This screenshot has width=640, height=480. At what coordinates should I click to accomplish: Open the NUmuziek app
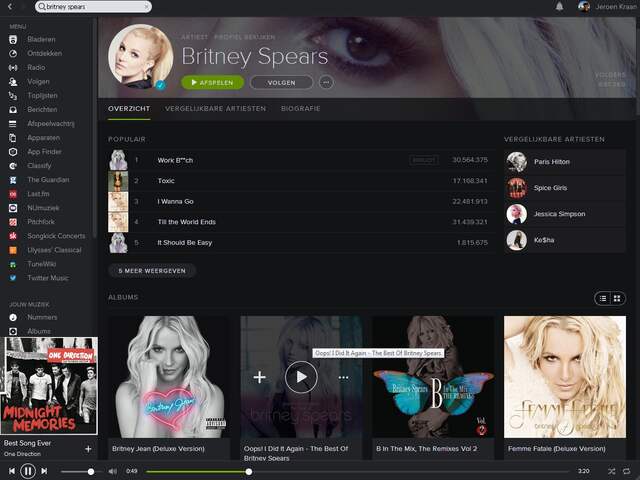click(43, 208)
